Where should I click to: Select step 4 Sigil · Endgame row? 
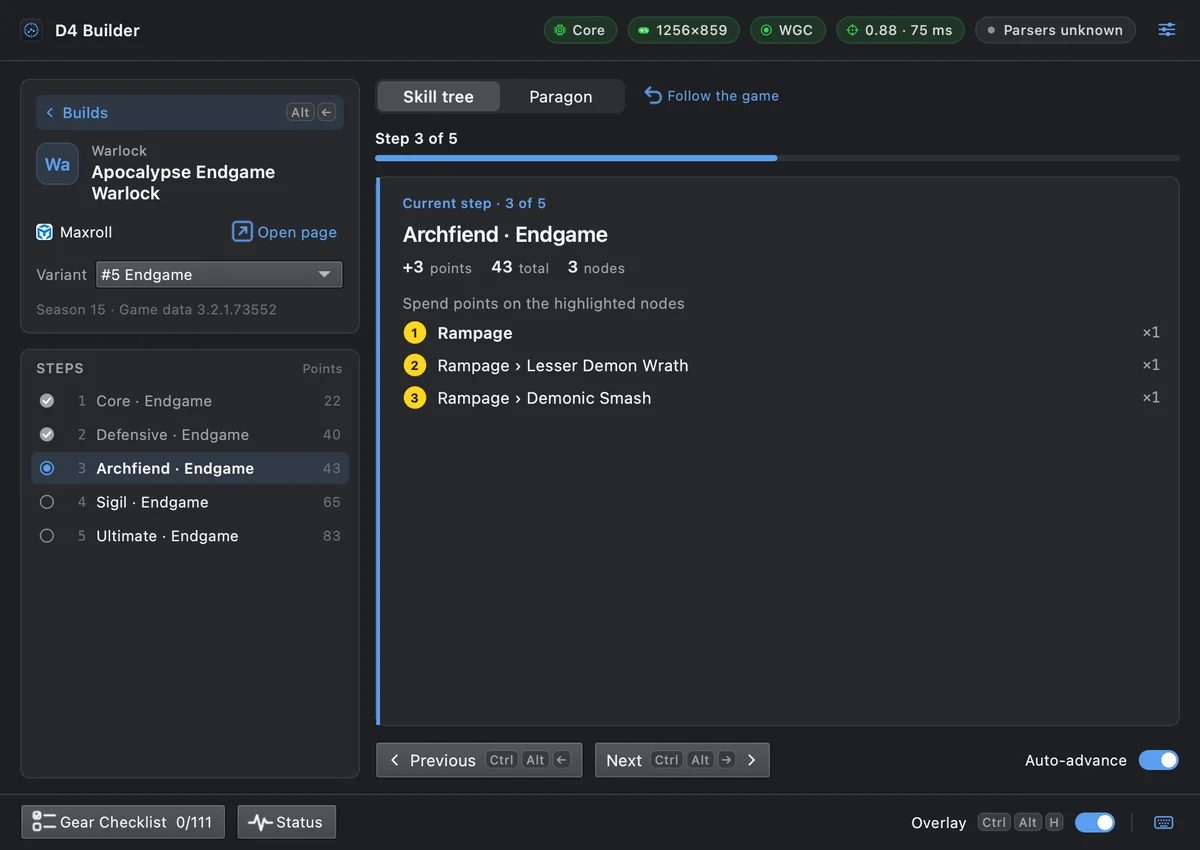point(190,502)
